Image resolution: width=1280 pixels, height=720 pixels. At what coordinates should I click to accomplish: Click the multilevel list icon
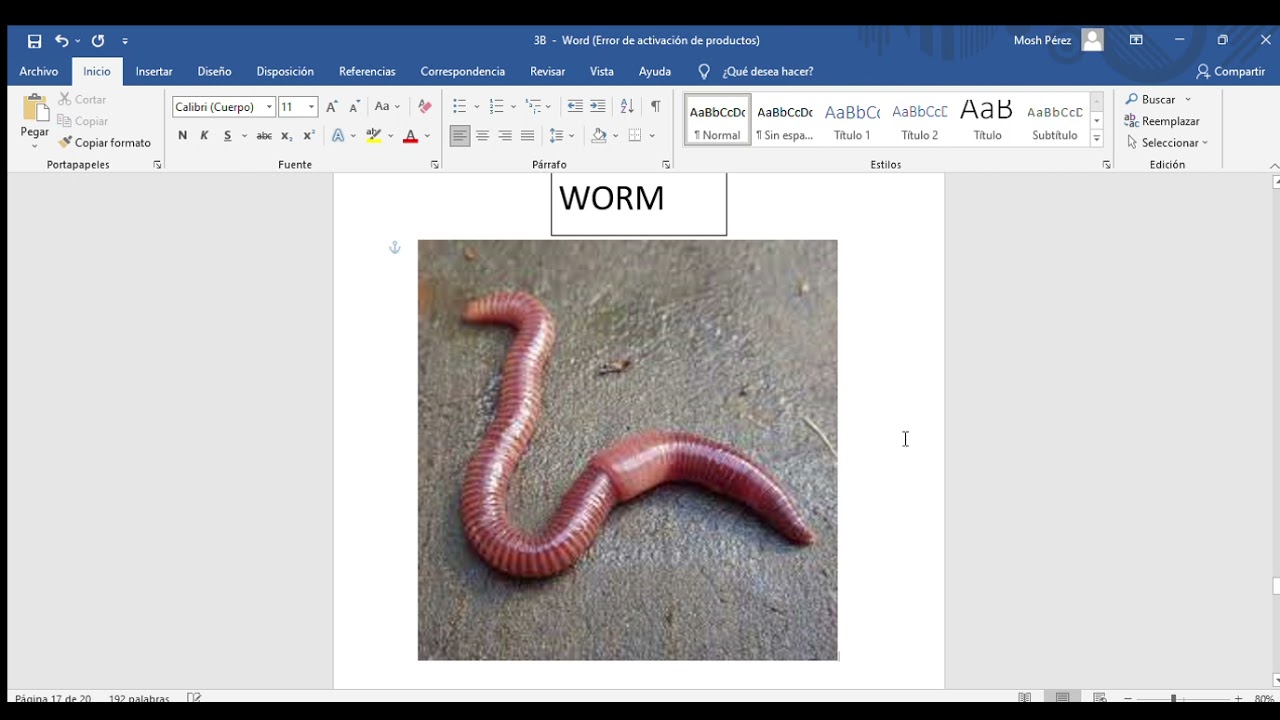coord(534,107)
